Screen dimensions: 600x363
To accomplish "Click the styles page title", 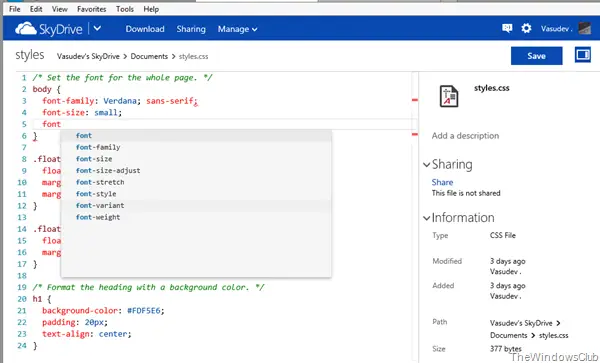I will 30,55.
